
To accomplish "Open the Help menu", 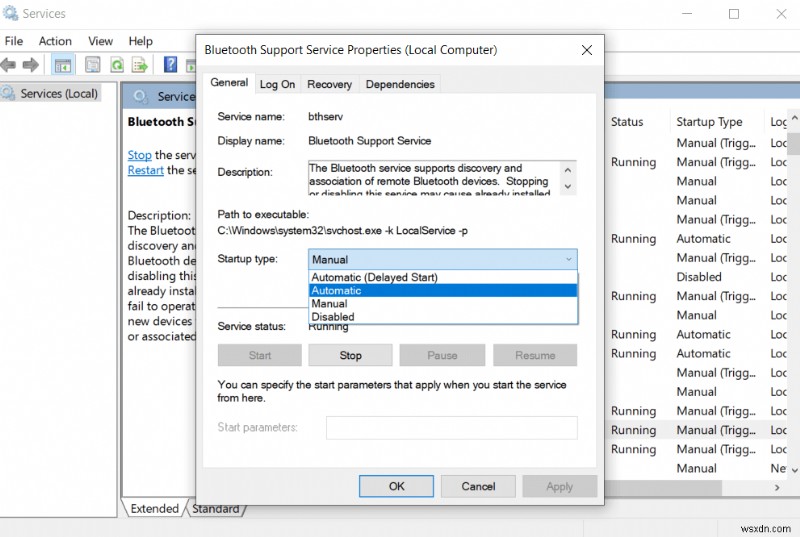I will tap(140, 41).
